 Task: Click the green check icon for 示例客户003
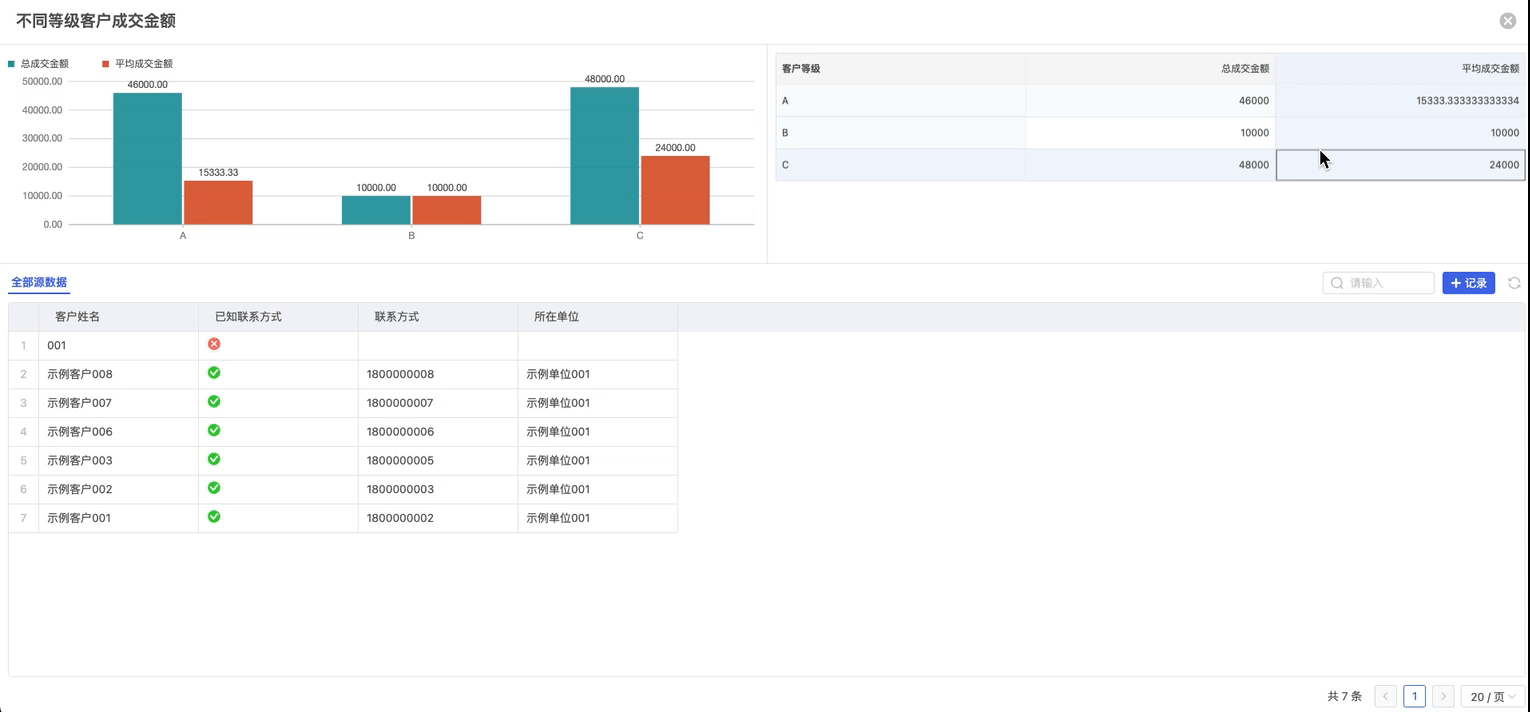[x=214, y=459]
